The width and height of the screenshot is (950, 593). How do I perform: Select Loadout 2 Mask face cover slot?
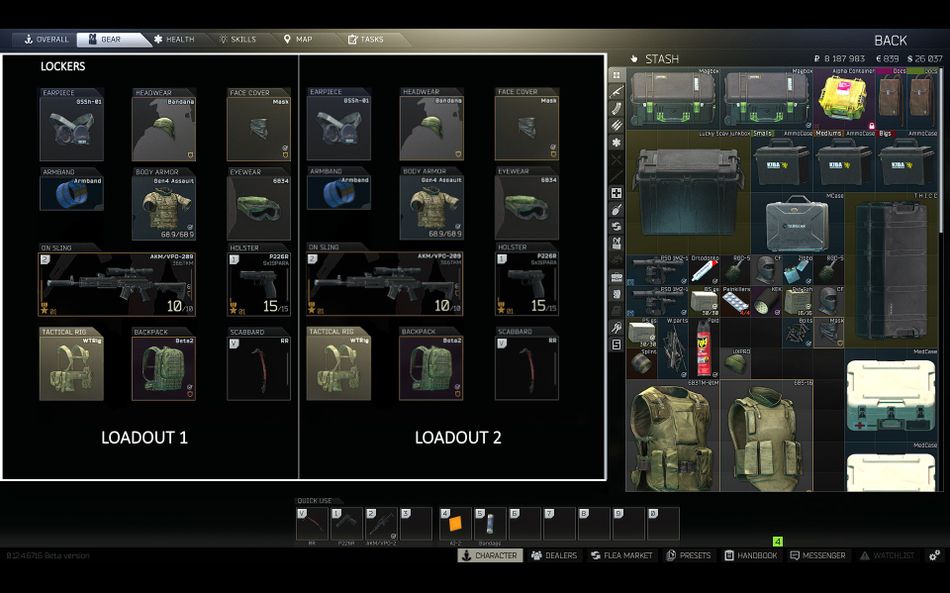point(526,128)
